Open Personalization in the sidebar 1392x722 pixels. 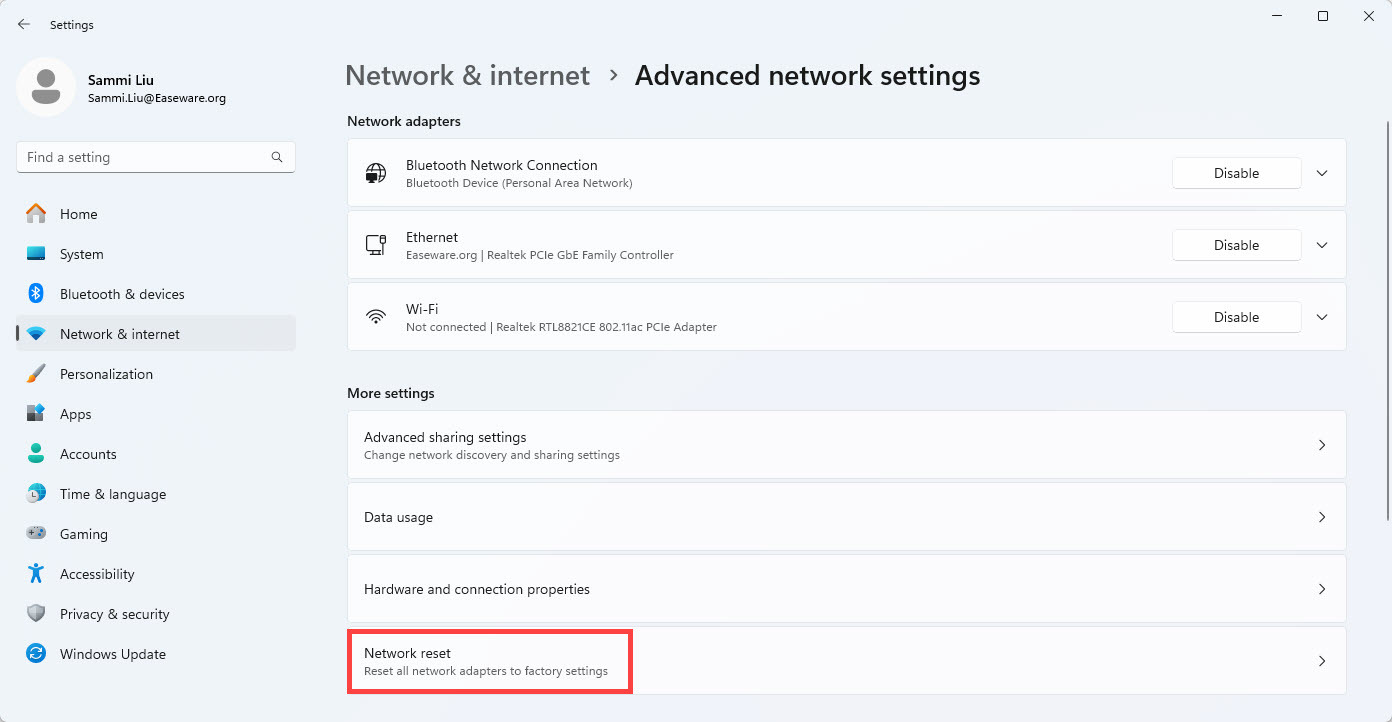coord(106,374)
